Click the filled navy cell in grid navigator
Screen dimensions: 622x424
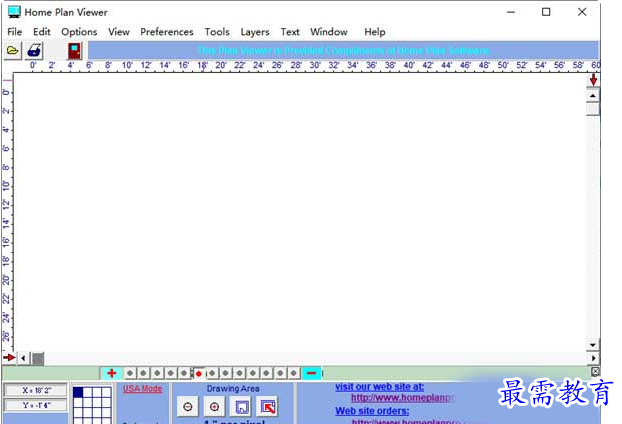[x=78, y=392]
